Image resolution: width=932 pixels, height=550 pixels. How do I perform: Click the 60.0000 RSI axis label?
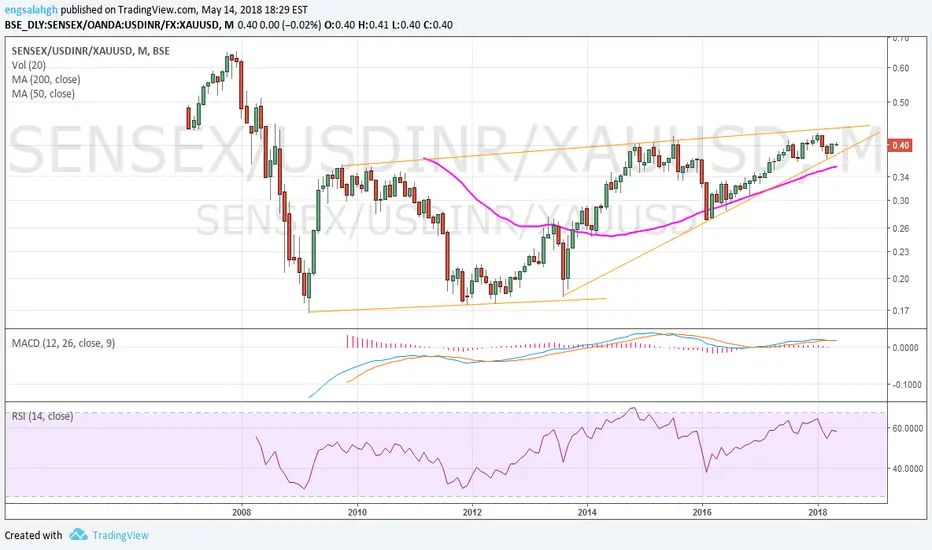coord(907,428)
